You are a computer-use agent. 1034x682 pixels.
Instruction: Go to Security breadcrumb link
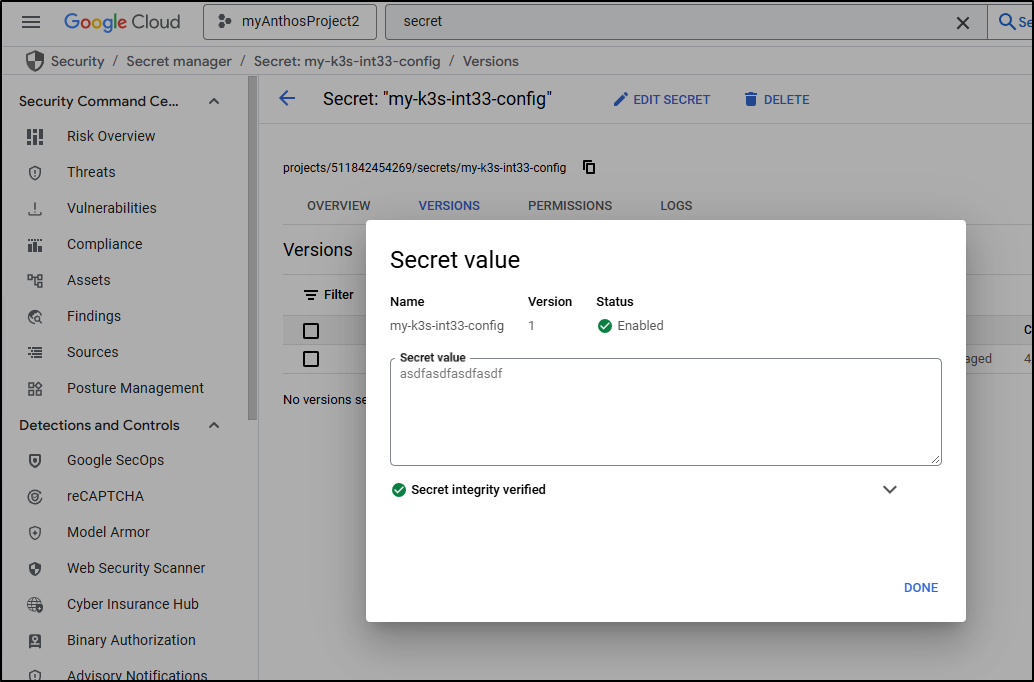(77, 61)
